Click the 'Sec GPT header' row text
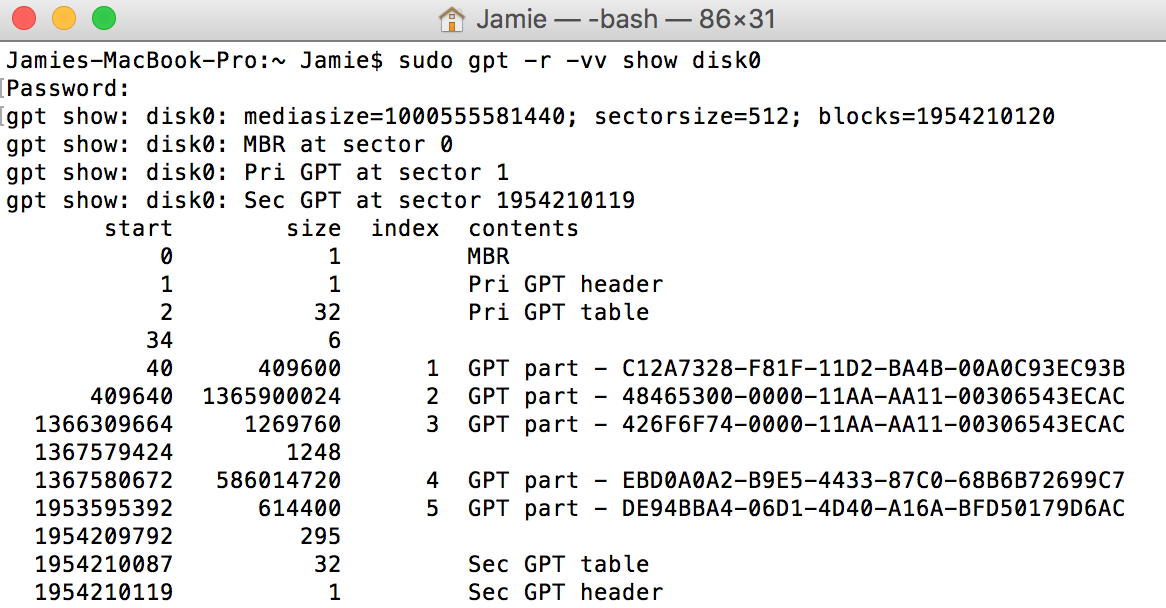 (566, 592)
